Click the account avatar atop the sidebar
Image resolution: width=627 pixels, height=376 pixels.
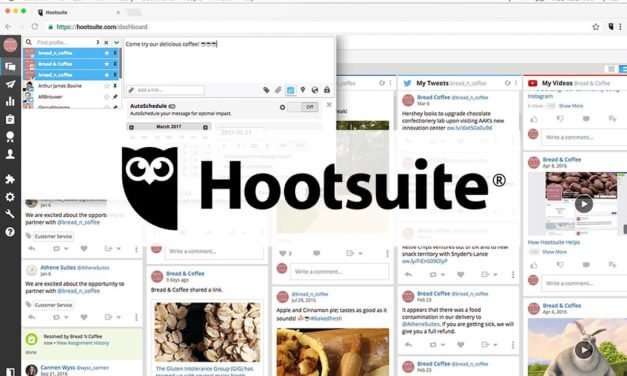[x=10, y=45]
